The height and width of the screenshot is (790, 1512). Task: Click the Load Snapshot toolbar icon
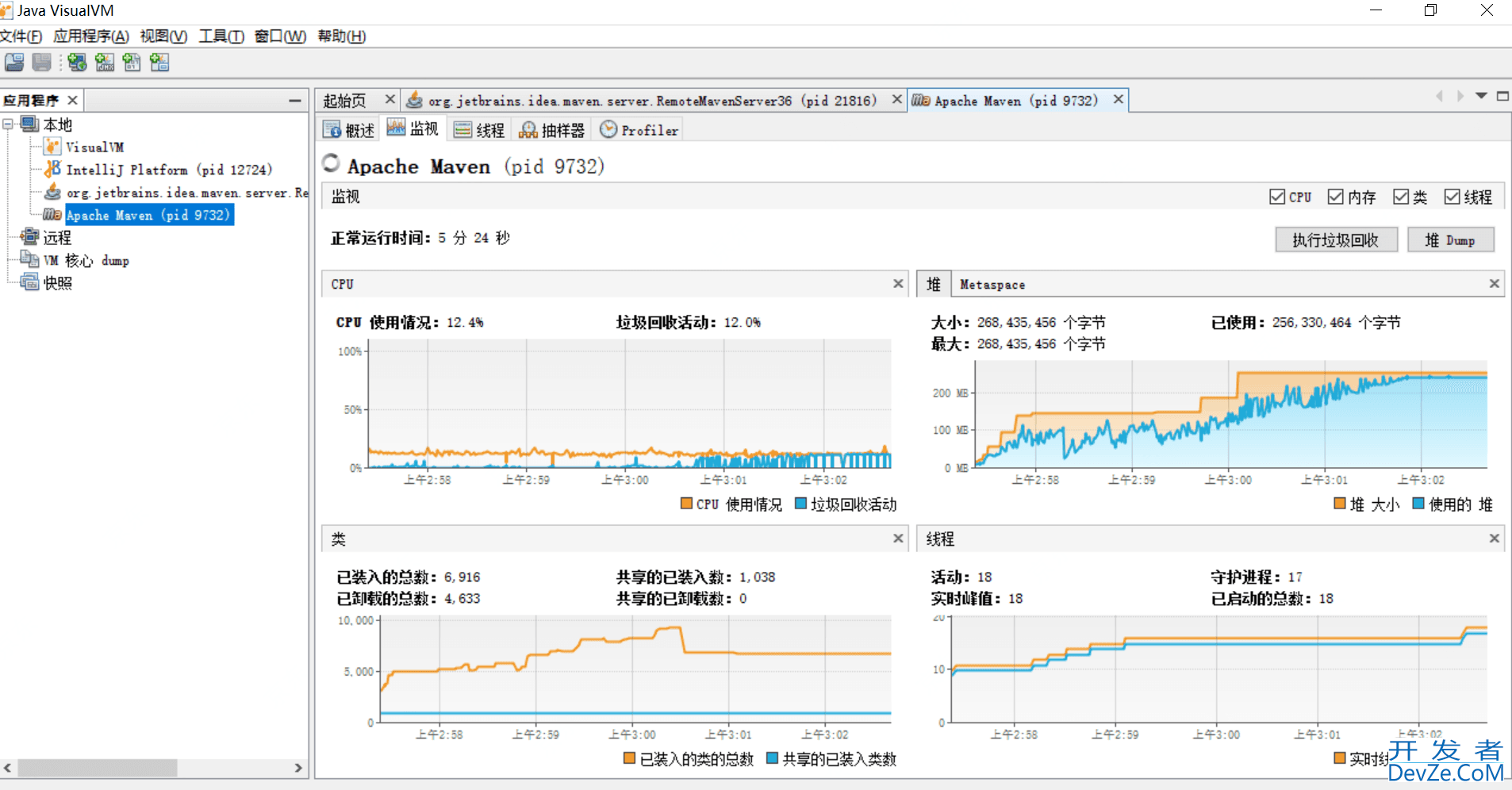point(14,63)
